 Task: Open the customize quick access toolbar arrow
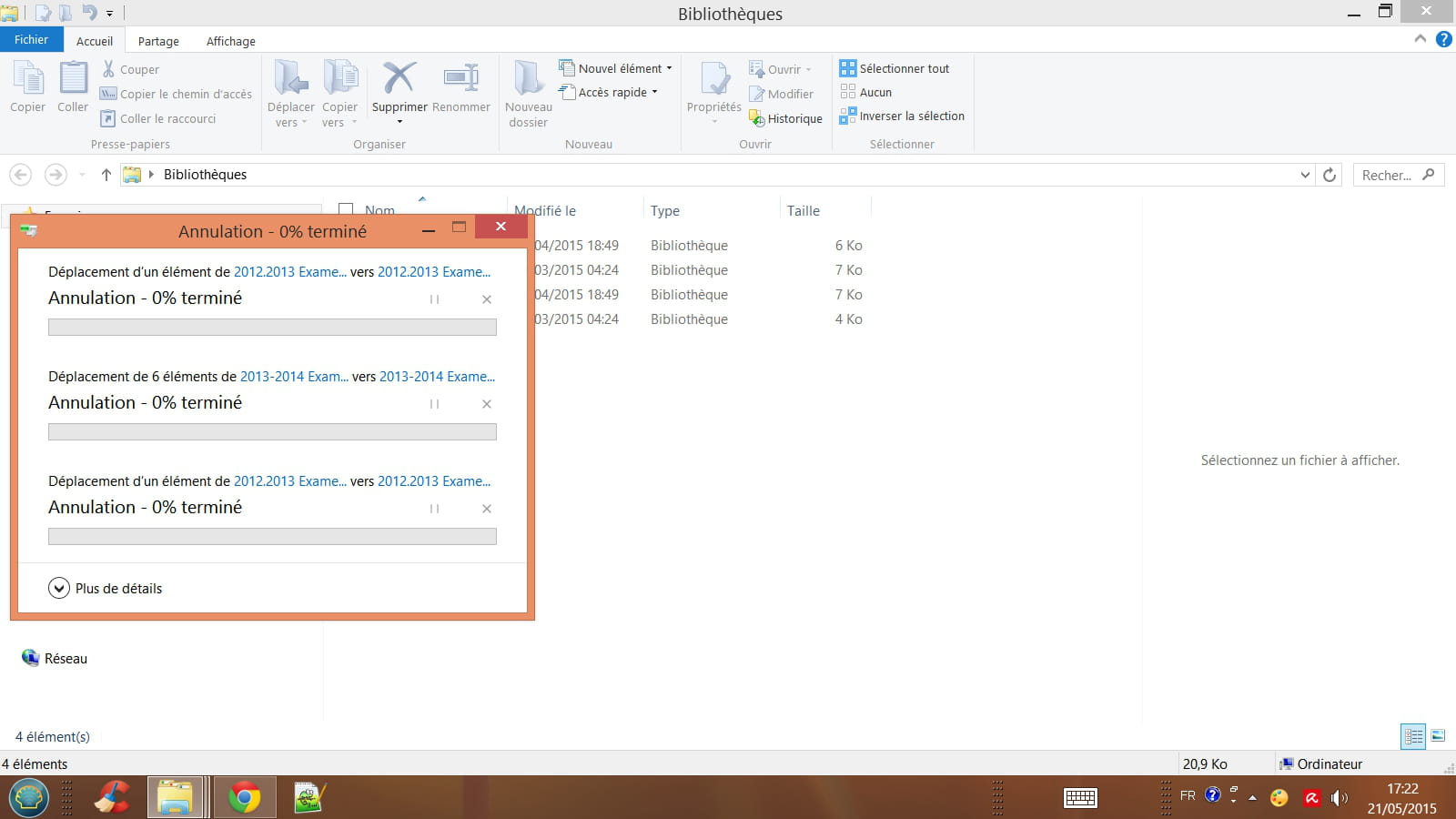110,14
